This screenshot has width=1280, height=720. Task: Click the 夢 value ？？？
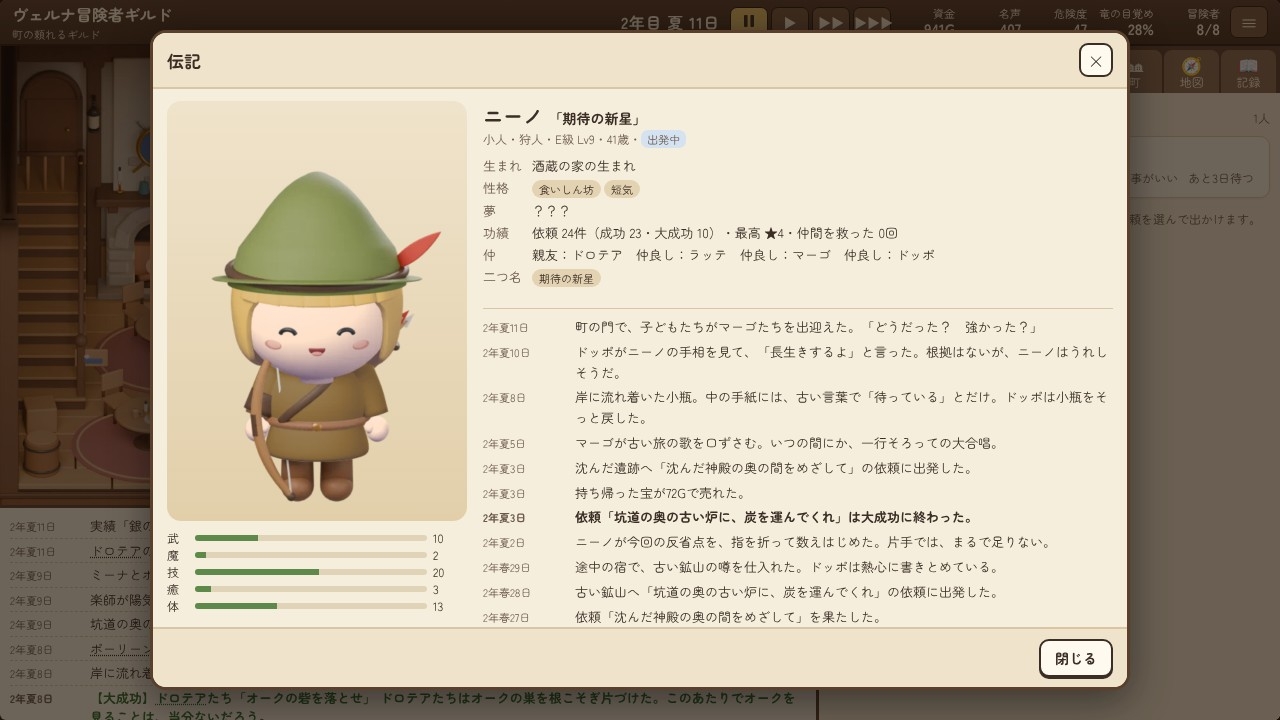(x=551, y=211)
